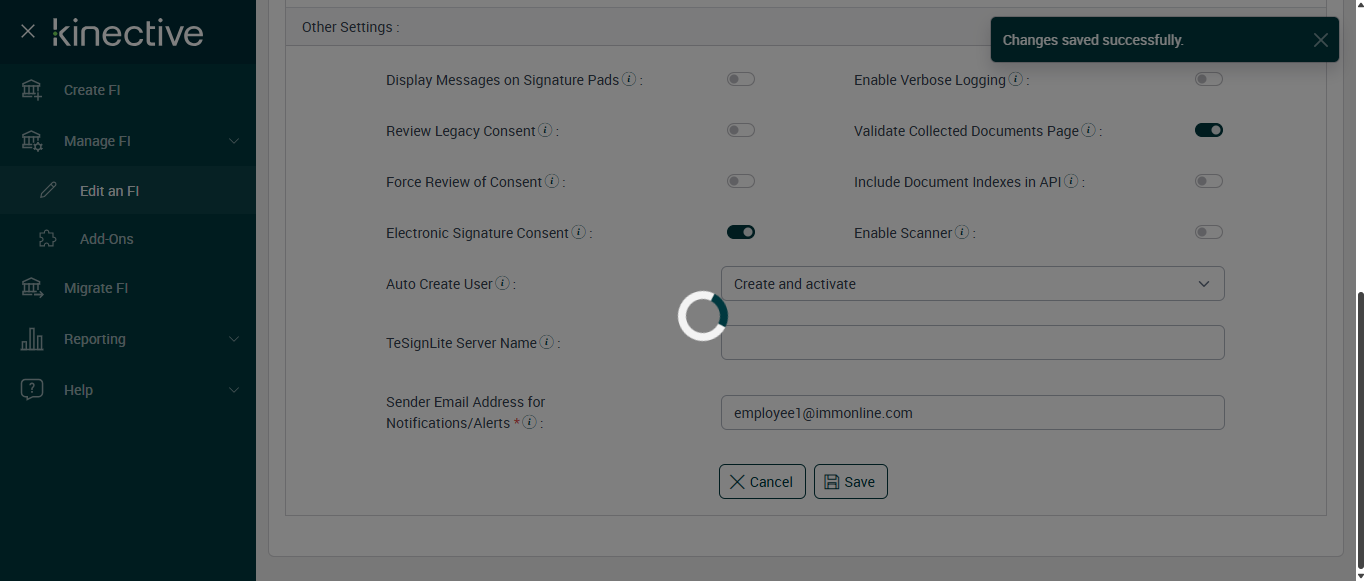The image size is (1366, 581).
Task: Click the Changes saved successfully message text
Action: click(1093, 40)
